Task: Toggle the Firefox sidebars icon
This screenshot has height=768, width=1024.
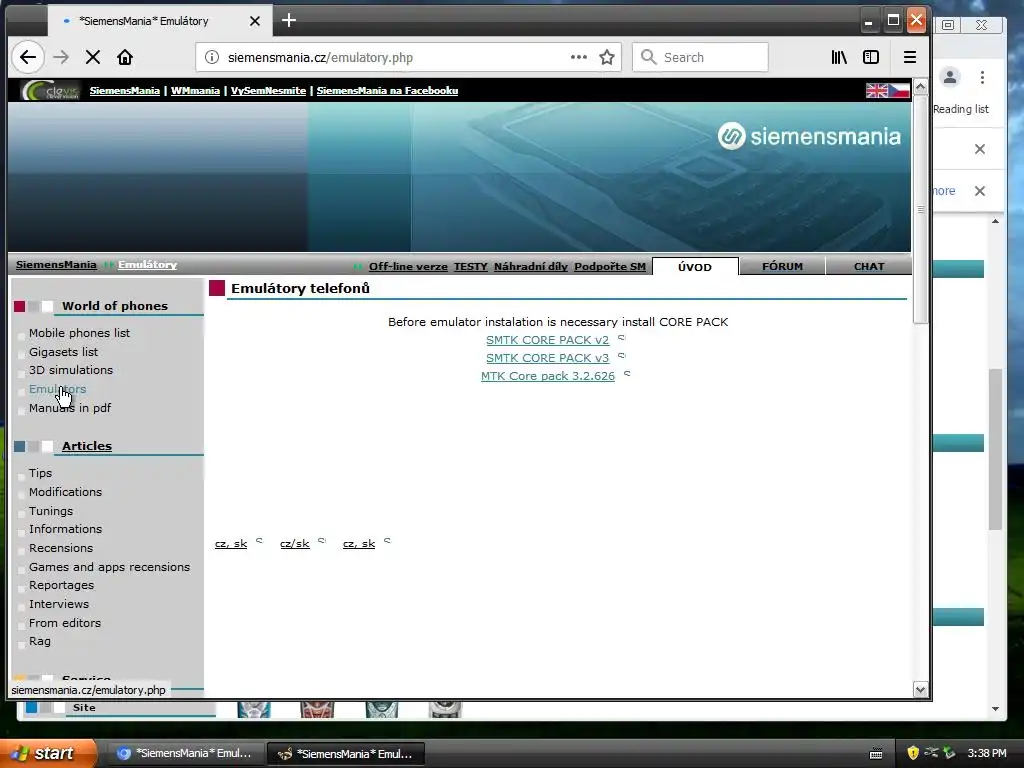Action: click(871, 57)
